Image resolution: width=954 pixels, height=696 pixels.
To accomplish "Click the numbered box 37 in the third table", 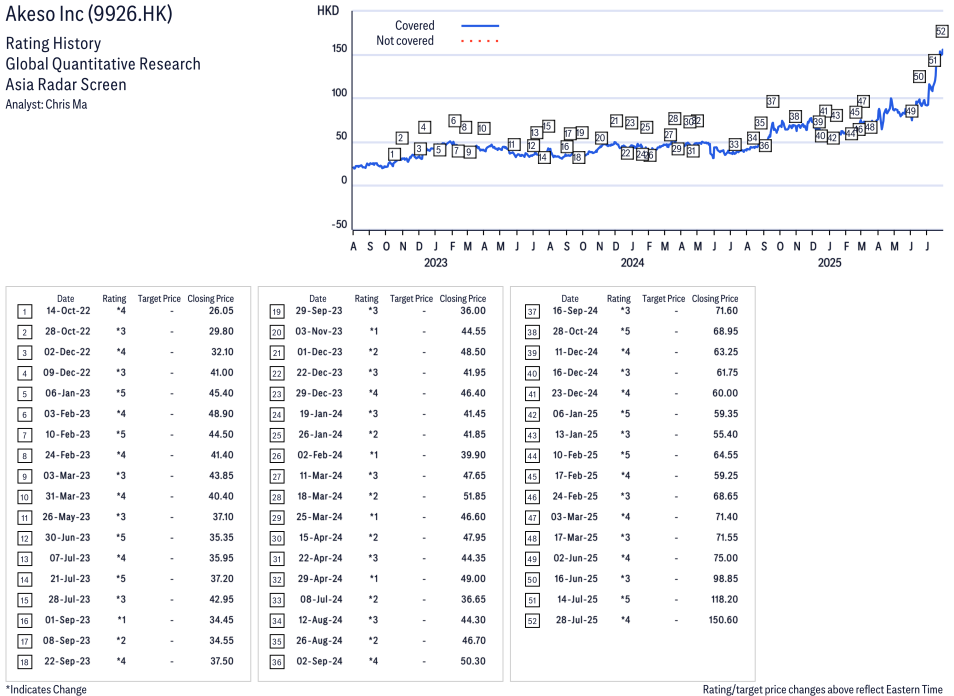I will [532, 312].
